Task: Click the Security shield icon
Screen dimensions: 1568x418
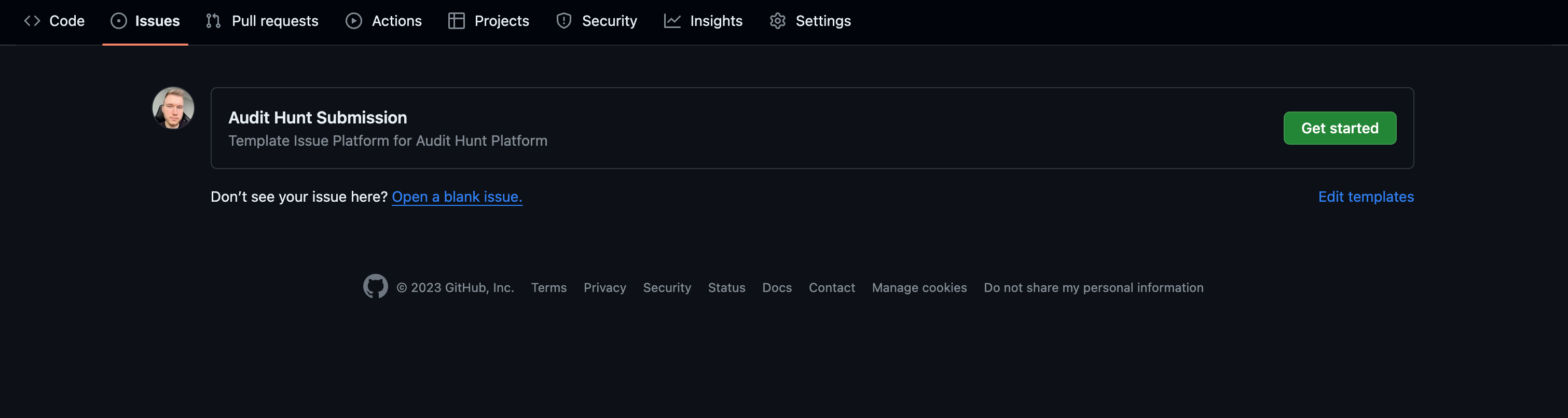Action: coord(564,21)
